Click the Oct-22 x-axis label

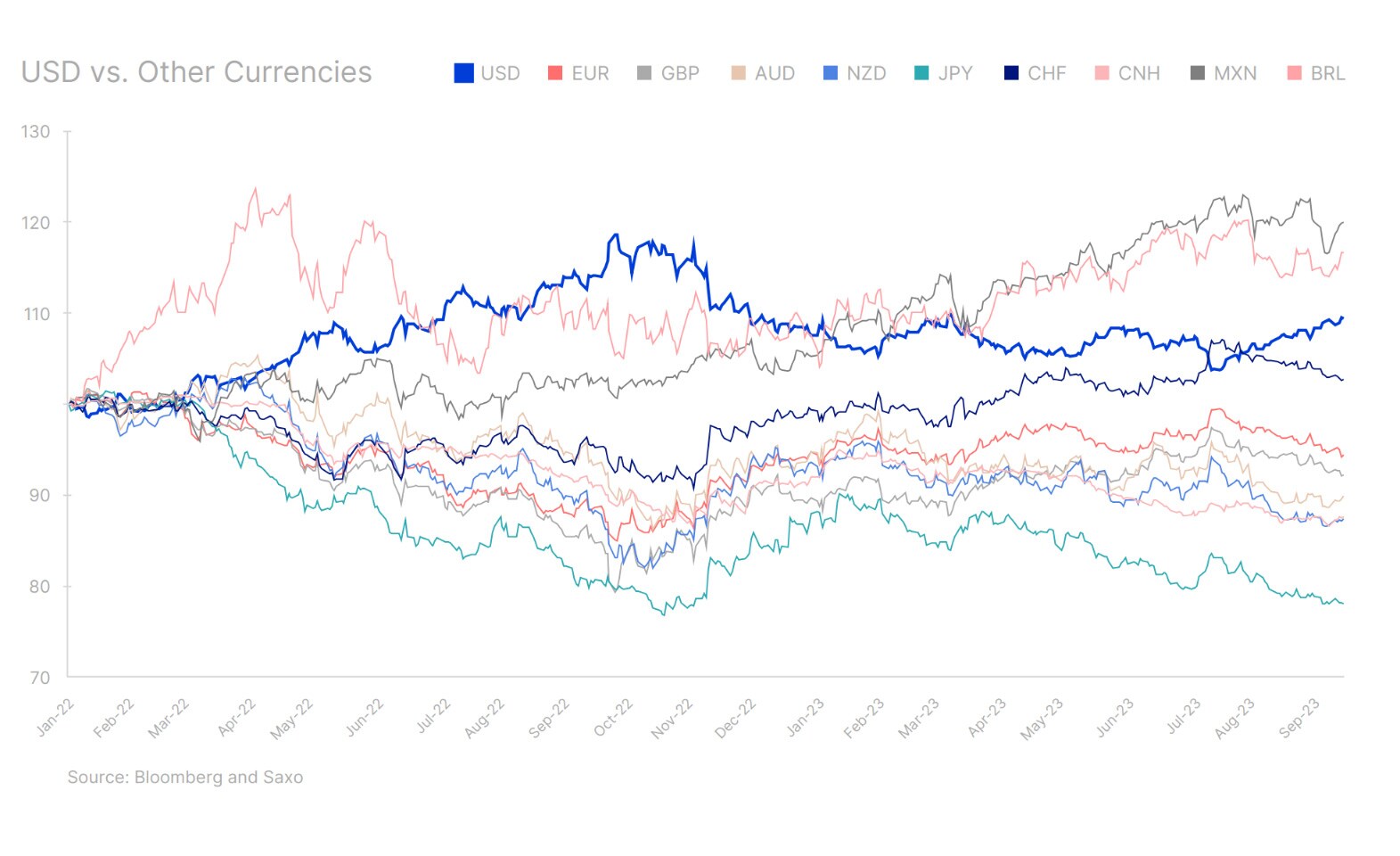(x=613, y=718)
